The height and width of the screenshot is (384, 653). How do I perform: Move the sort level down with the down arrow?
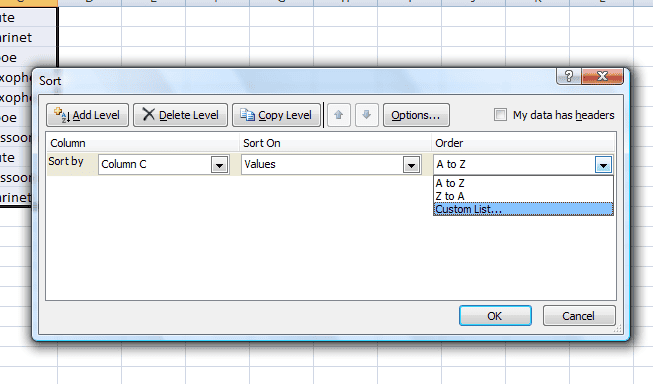tap(366, 115)
